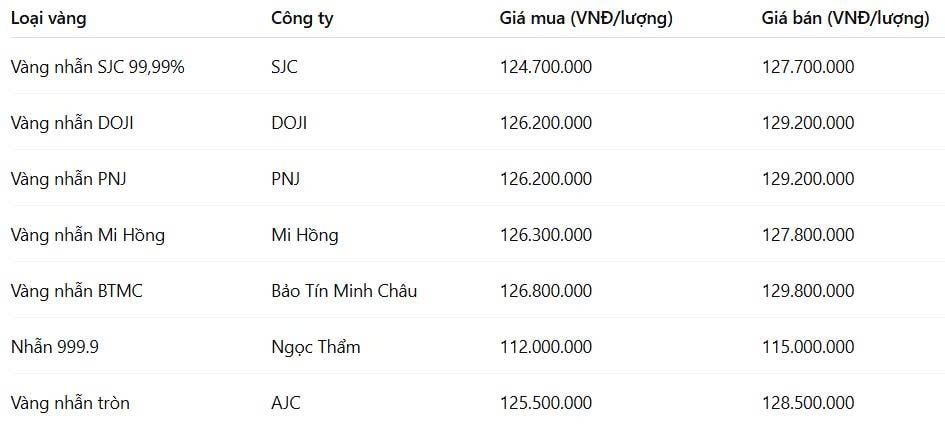Select the 'Vàng nhẫn BTMC' cell
This screenshot has height=433, width=945.
tap(77, 291)
